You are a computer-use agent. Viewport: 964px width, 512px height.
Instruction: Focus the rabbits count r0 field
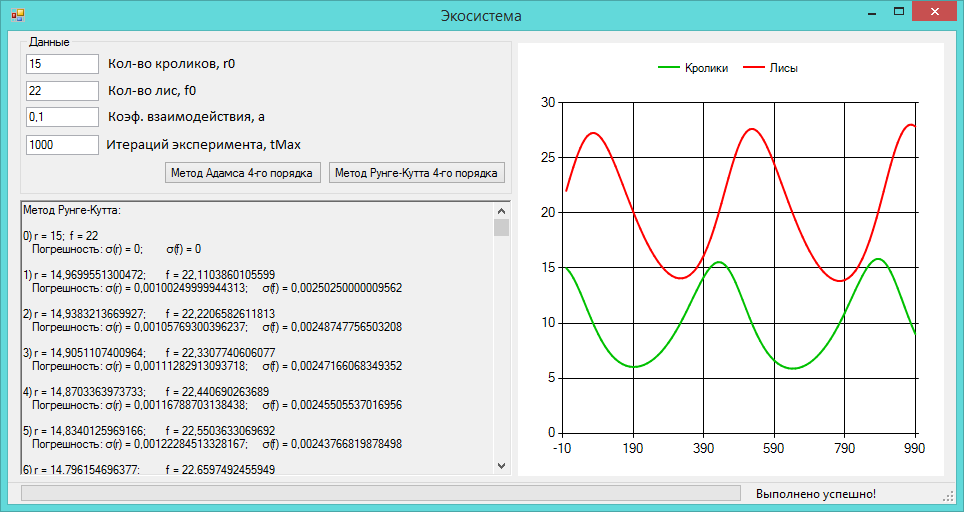(x=62, y=63)
